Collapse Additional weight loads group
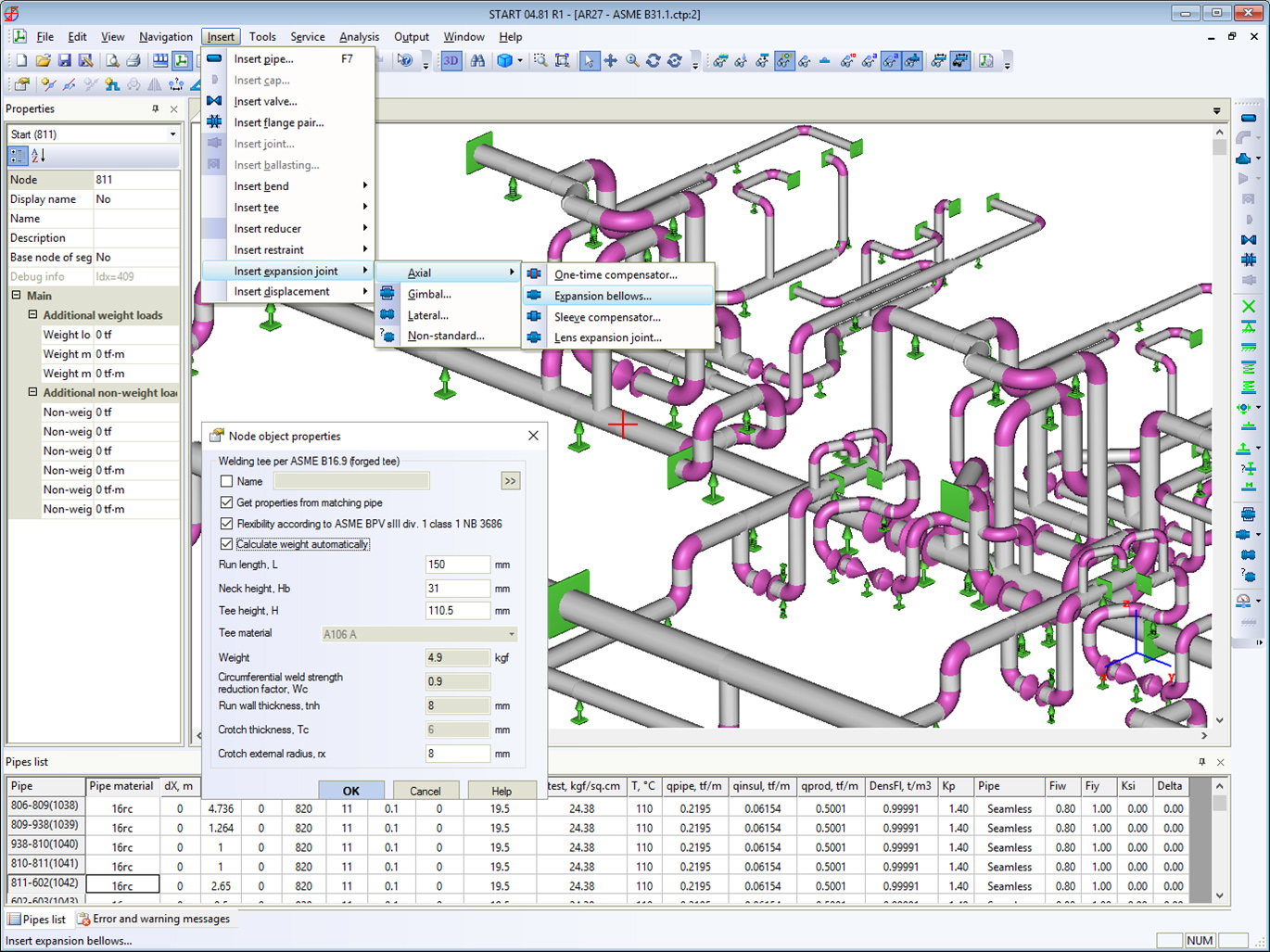The image size is (1270, 952). point(32,315)
